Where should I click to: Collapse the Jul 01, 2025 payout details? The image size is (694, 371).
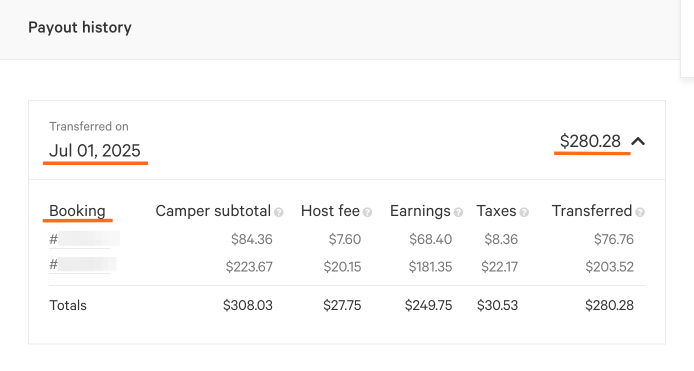(x=638, y=141)
